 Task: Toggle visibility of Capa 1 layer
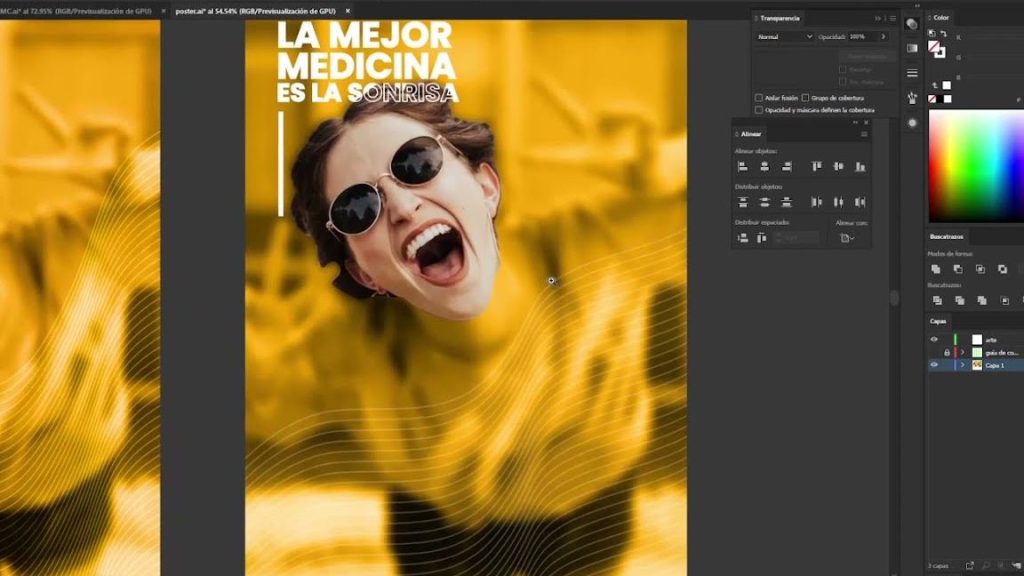[934, 365]
